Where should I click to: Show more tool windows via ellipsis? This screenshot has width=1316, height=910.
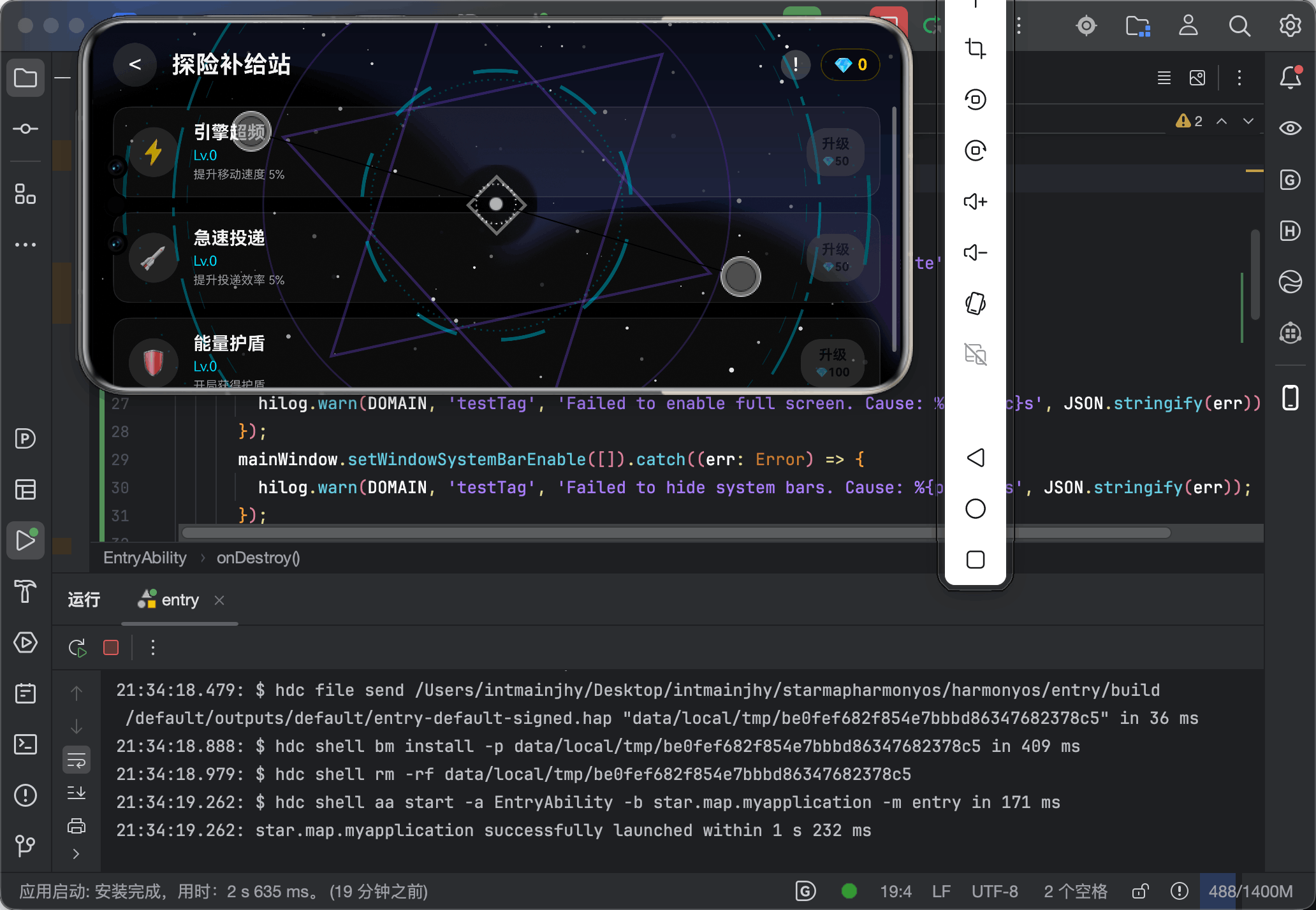tap(26, 245)
